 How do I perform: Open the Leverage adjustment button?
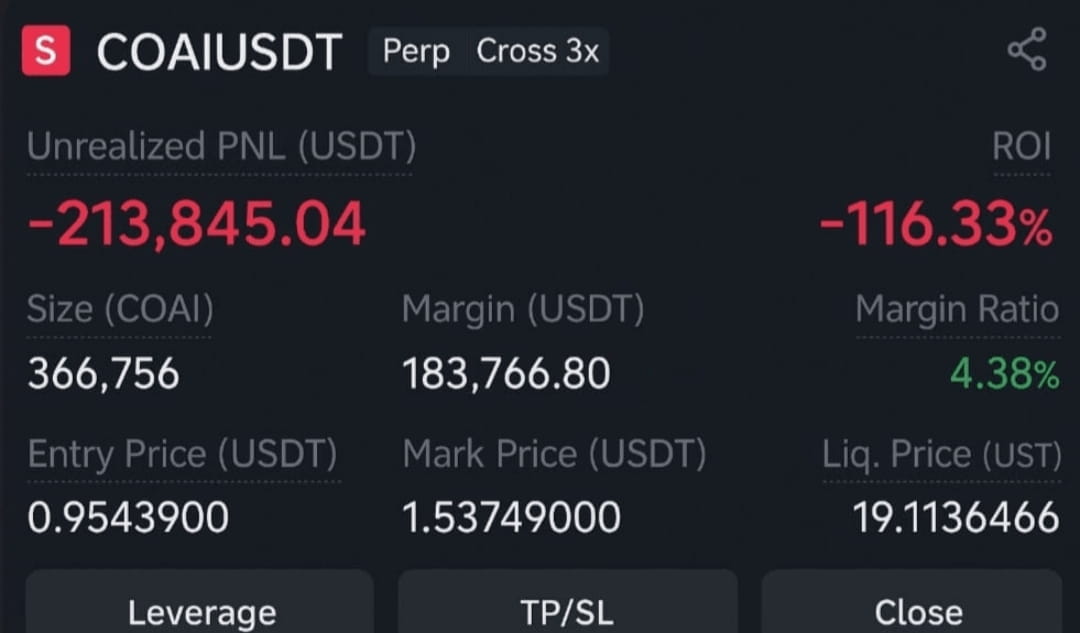click(200, 604)
